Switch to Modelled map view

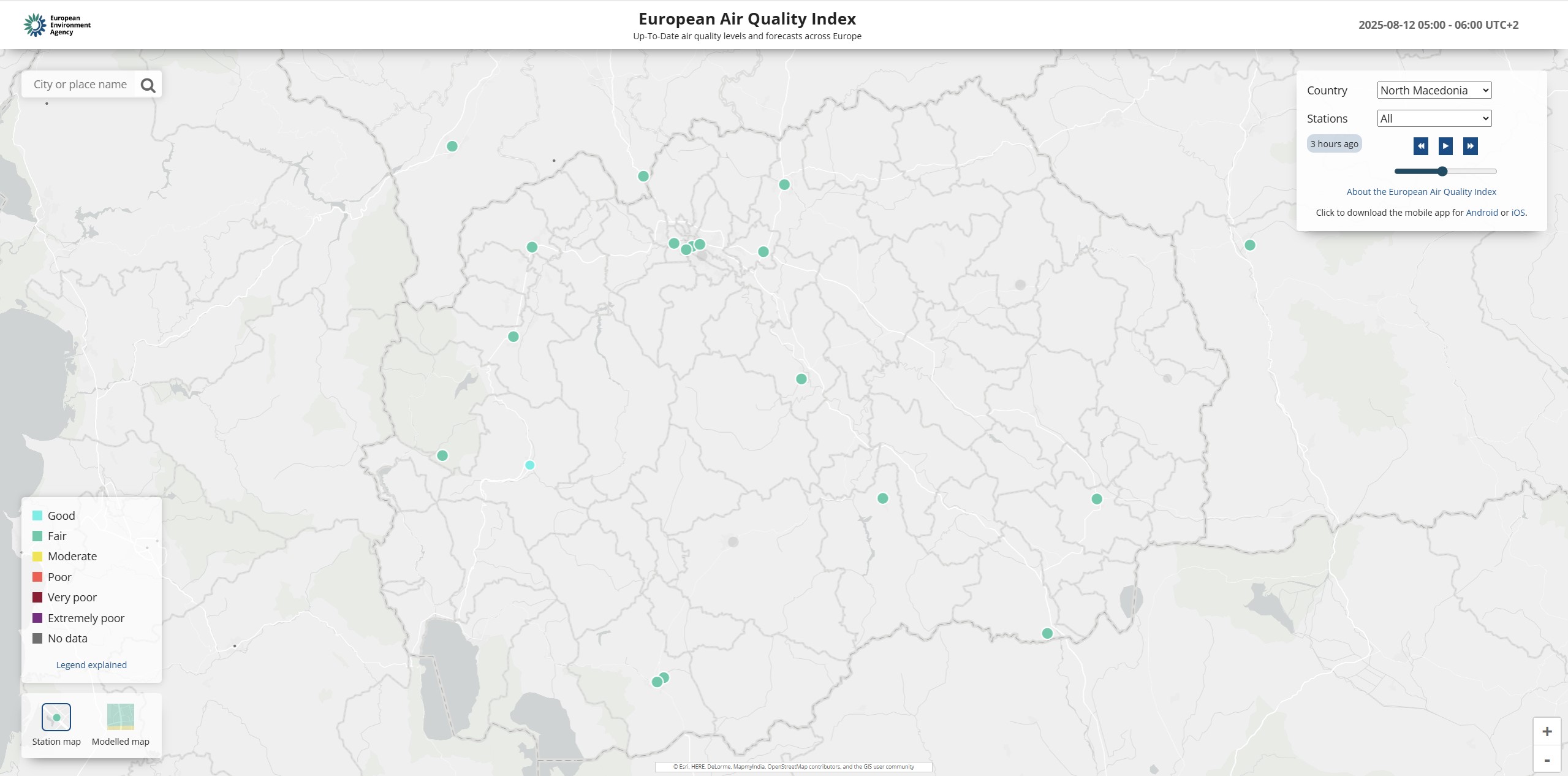pyautogui.click(x=120, y=718)
